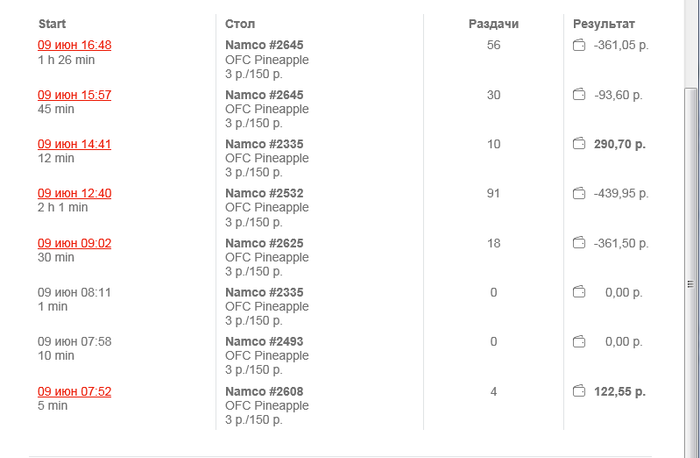Click the Раздачи column header

pyautogui.click(x=493, y=23)
